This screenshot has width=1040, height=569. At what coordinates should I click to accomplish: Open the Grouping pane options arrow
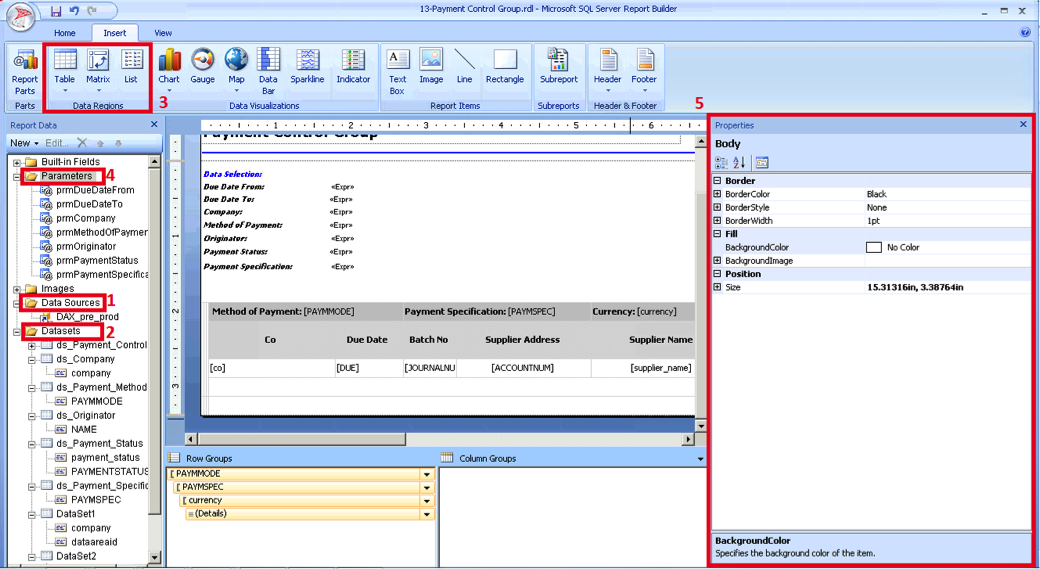[700, 459]
